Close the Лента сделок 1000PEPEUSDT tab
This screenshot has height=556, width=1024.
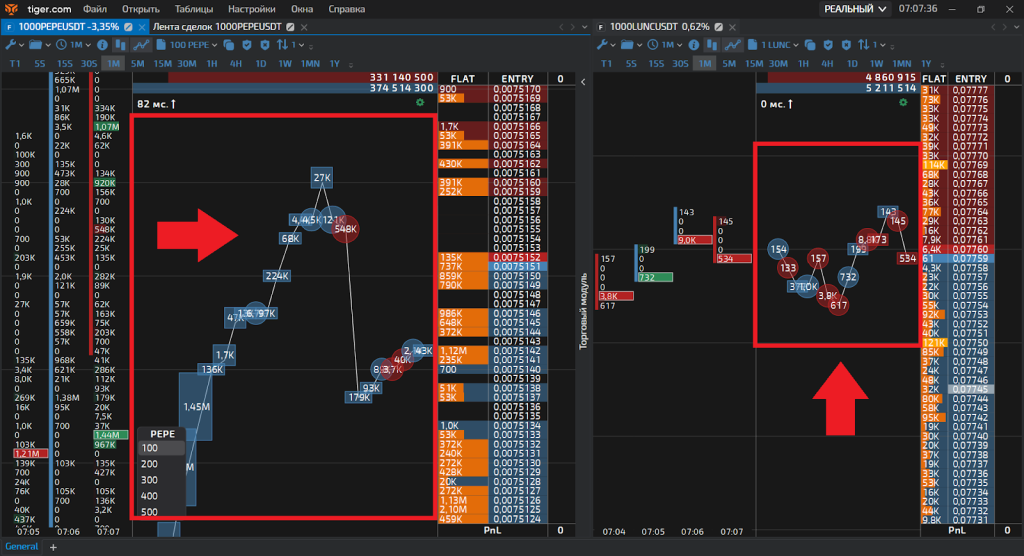tap(304, 26)
